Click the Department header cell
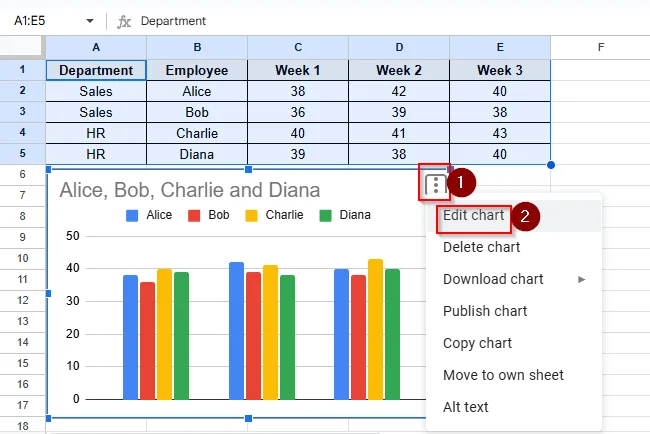650x434 pixels. pos(96,70)
